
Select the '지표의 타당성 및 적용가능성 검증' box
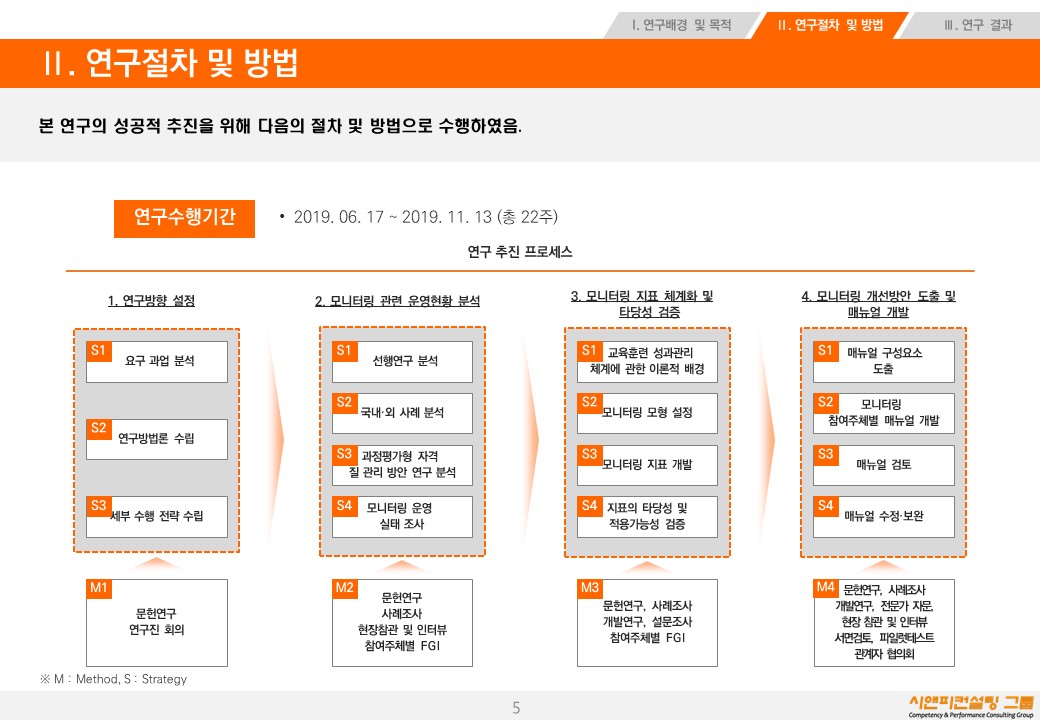(647, 516)
